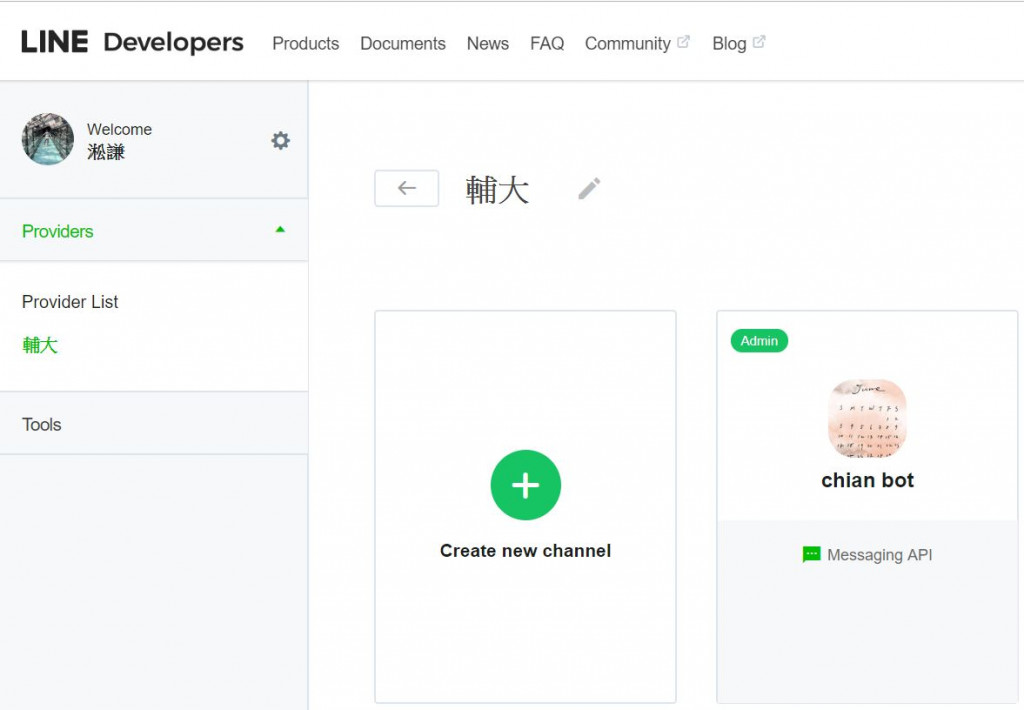Visit the Community link
This screenshot has width=1024, height=710.
click(x=628, y=44)
